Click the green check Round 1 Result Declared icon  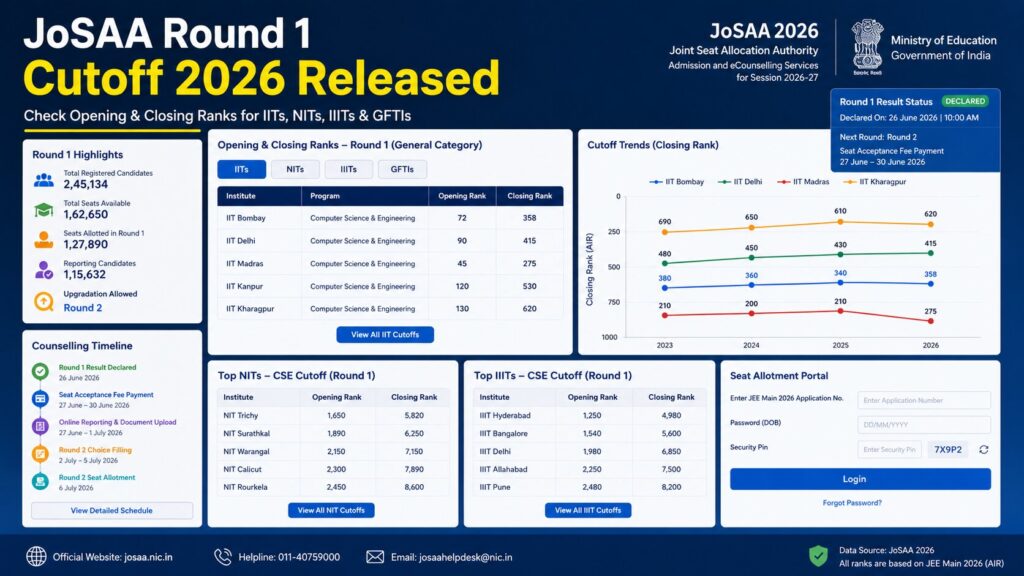tap(40, 371)
